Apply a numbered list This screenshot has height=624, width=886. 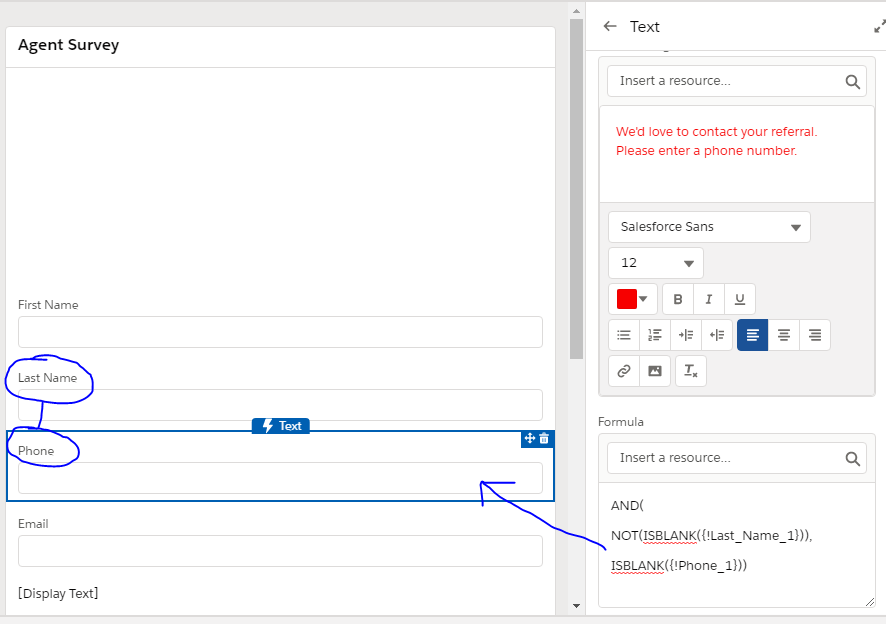click(x=655, y=335)
